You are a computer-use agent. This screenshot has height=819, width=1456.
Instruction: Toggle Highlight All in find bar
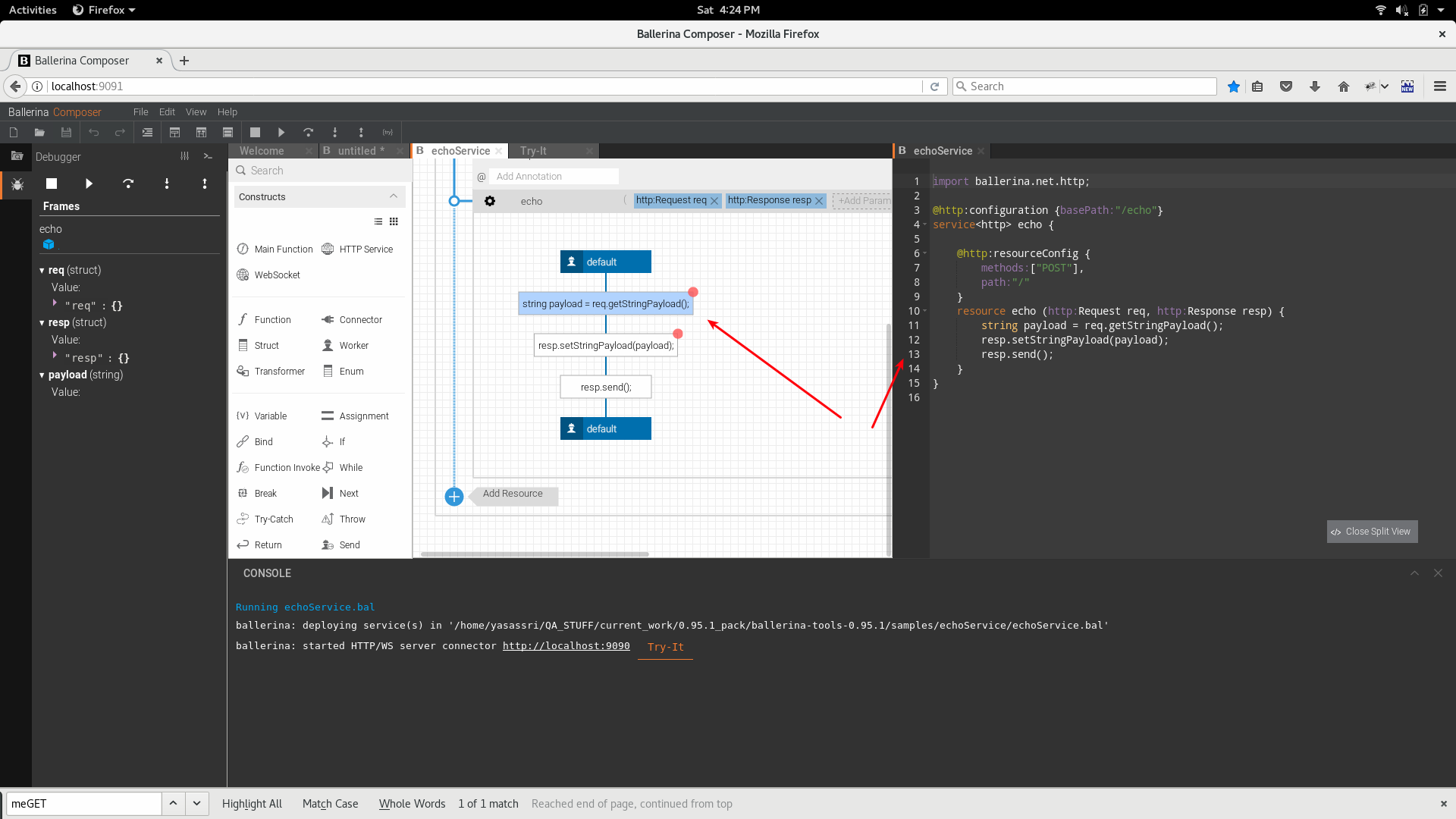pyautogui.click(x=252, y=804)
